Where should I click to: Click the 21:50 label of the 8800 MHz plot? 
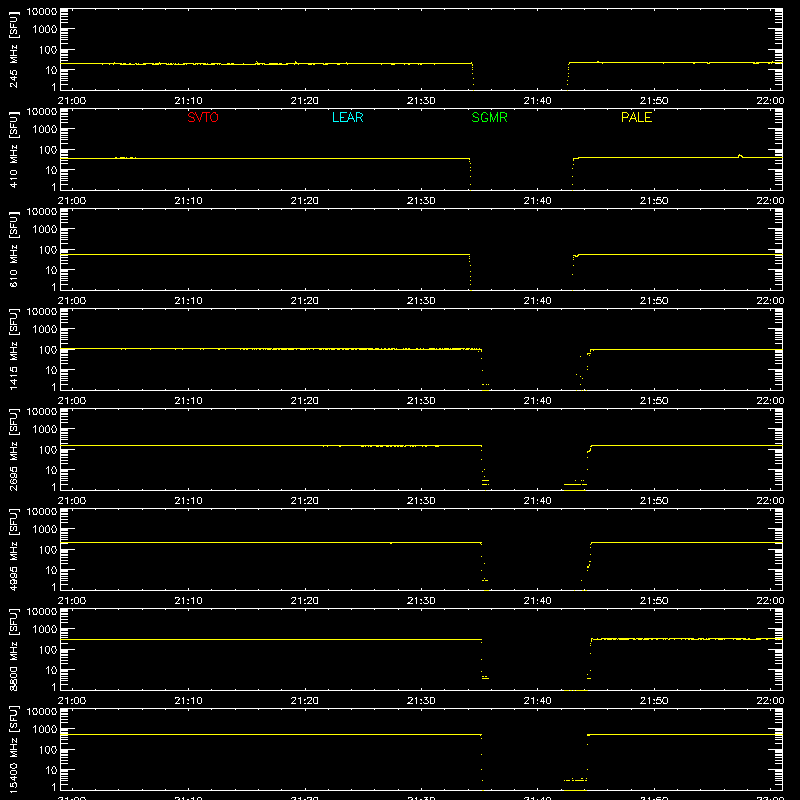coord(654,701)
